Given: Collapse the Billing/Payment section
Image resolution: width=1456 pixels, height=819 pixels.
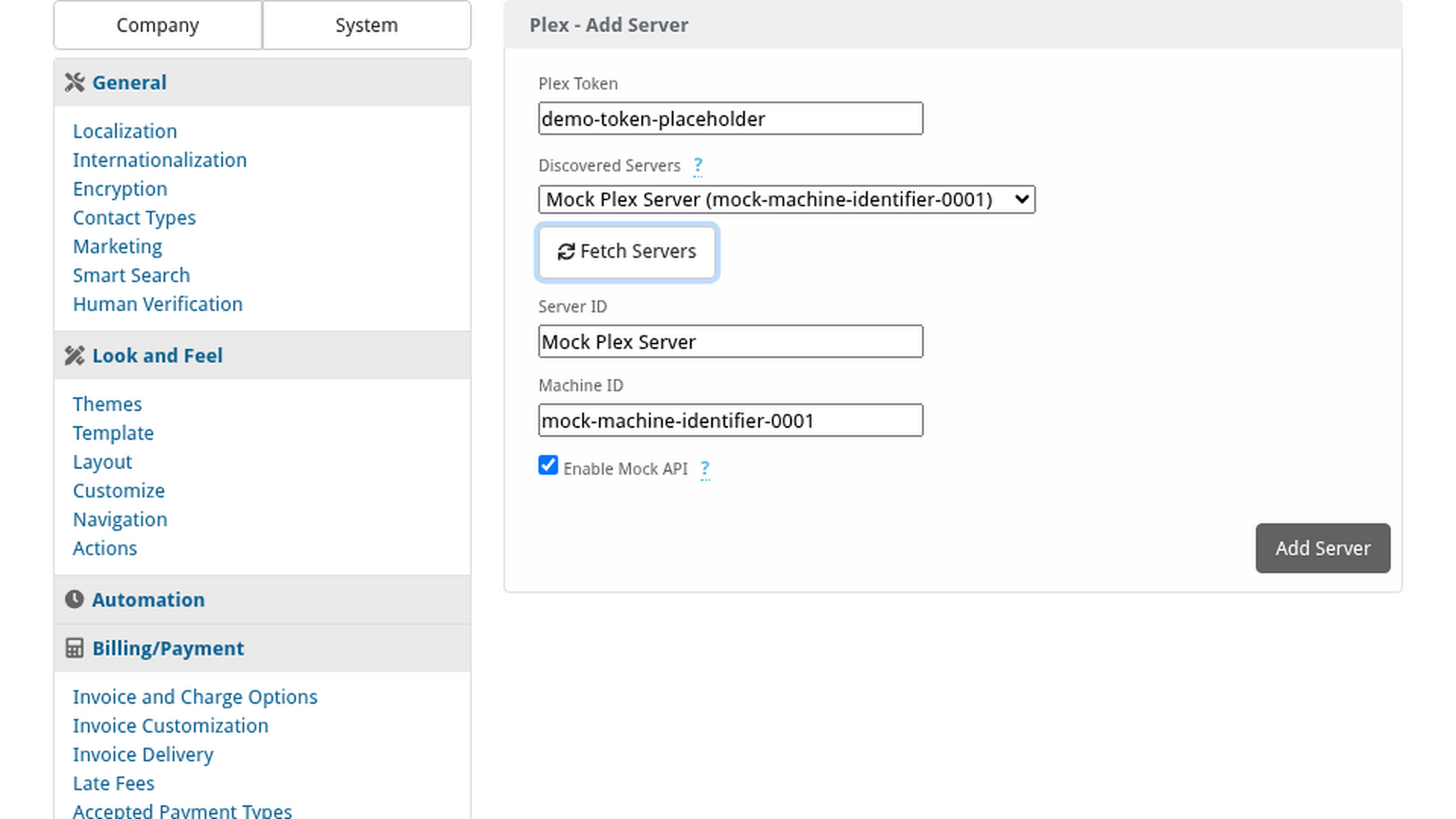Looking at the screenshot, I should (262, 648).
